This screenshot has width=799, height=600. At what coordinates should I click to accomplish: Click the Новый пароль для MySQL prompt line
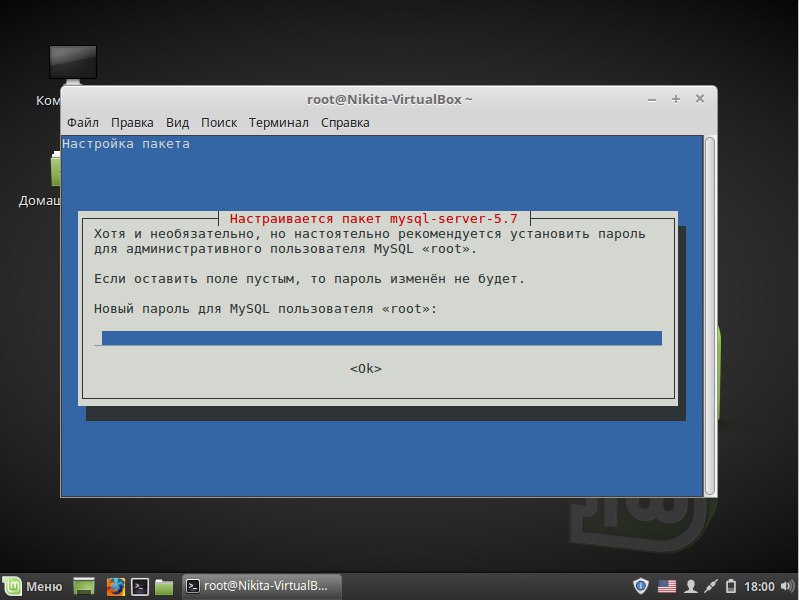click(265, 309)
